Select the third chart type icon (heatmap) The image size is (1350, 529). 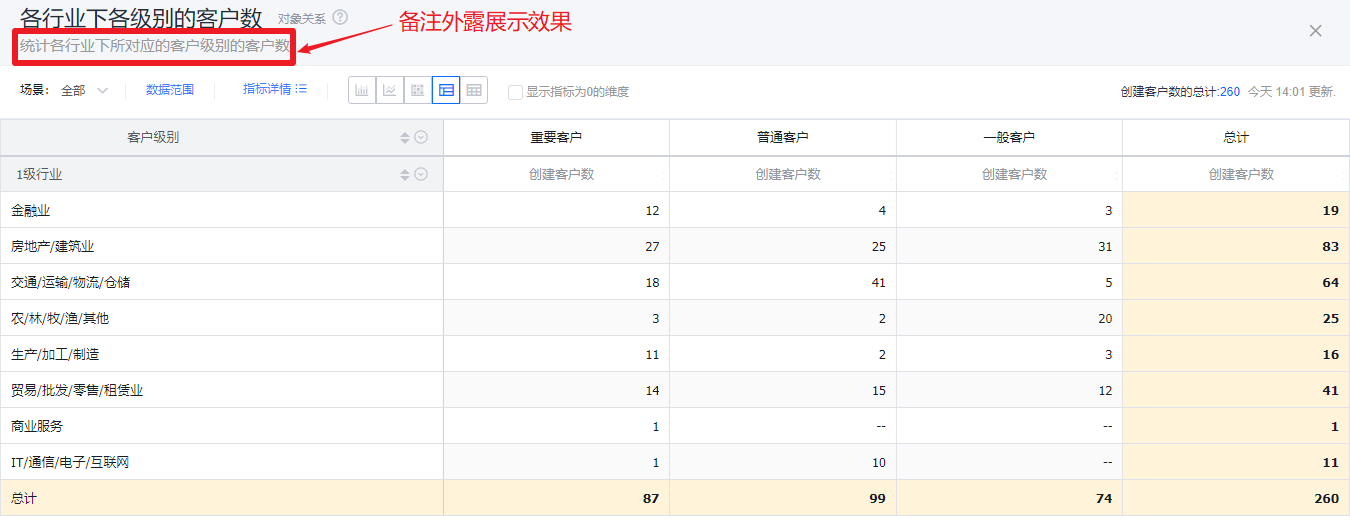[x=418, y=91]
